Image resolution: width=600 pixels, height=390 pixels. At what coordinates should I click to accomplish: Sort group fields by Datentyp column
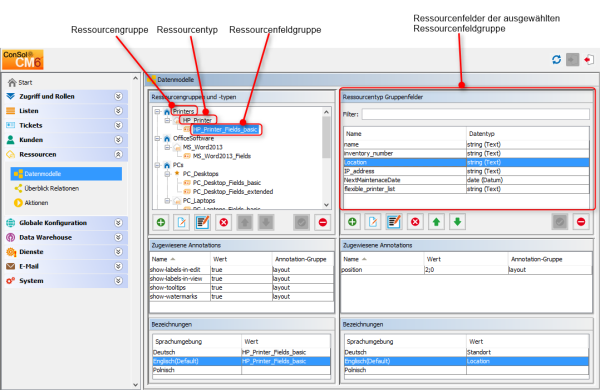coord(528,134)
